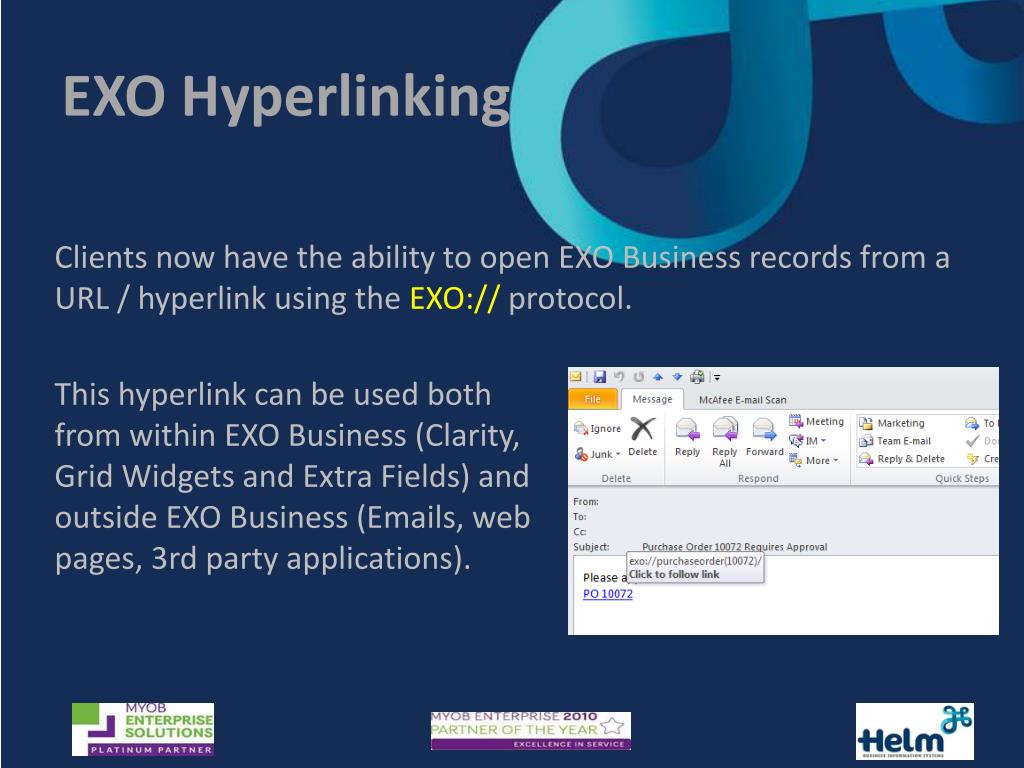1024x768 pixels.
Task: Expand the More respond actions dropdown
Action: tap(814, 460)
